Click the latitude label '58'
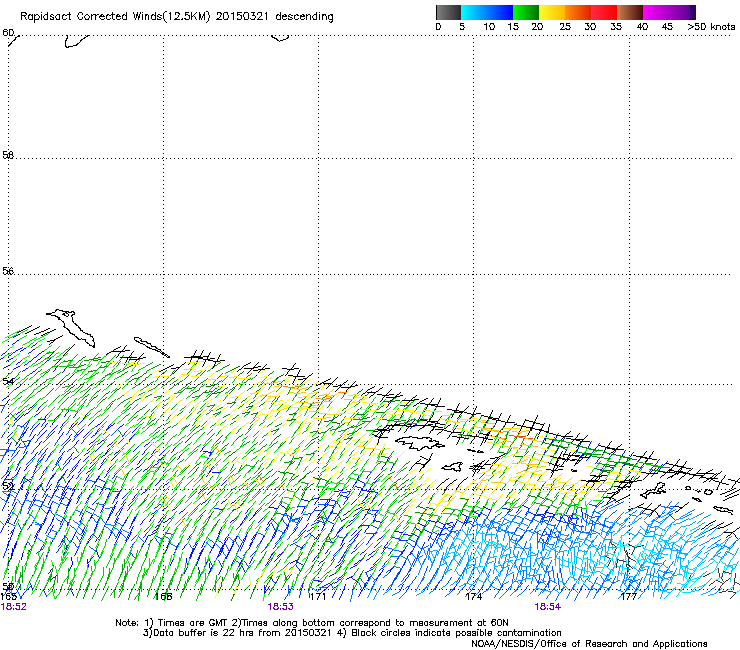Image resolution: width=740 pixels, height=650 pixels. click(x=8, y=155)
